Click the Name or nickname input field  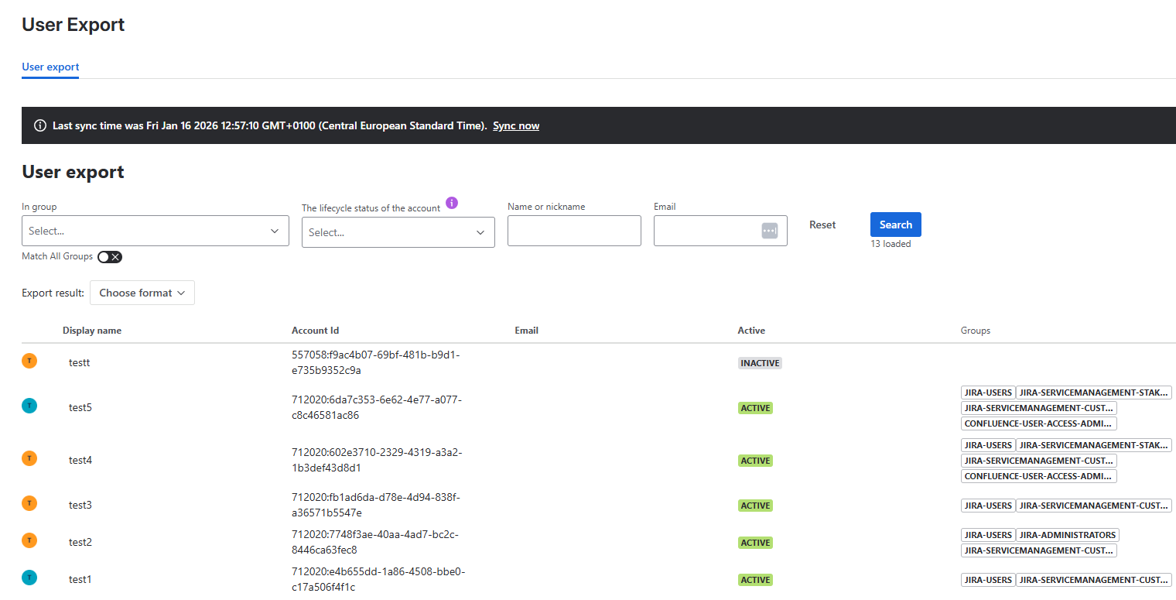click(574, 231)
